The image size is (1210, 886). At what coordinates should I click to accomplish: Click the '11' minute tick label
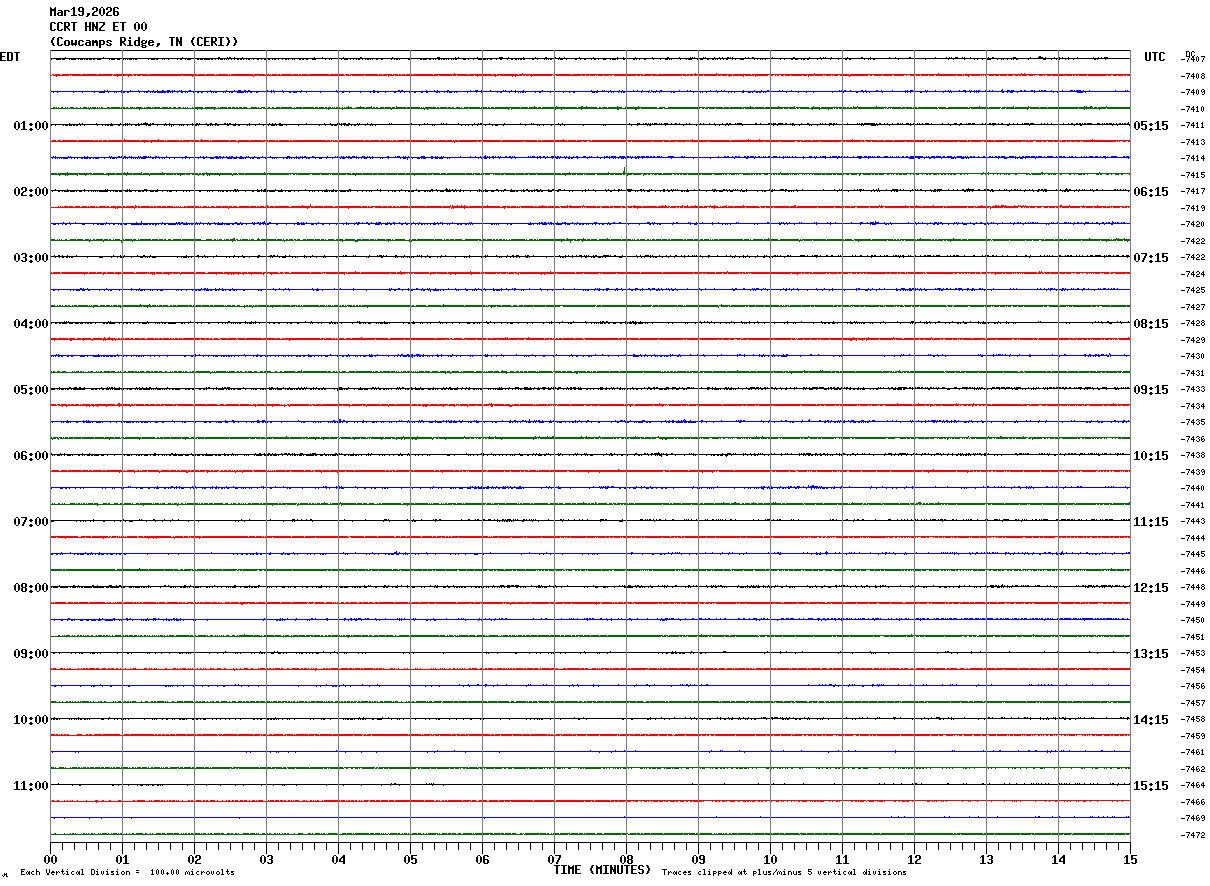coord(842,860)
